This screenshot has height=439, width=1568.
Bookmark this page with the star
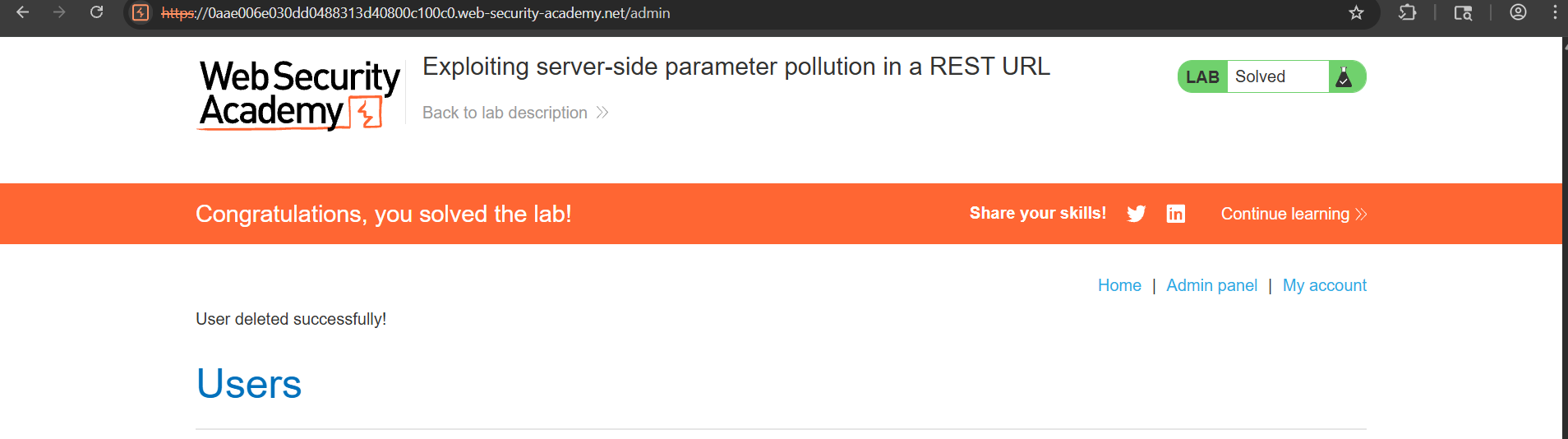click(x=1356, y=12)
